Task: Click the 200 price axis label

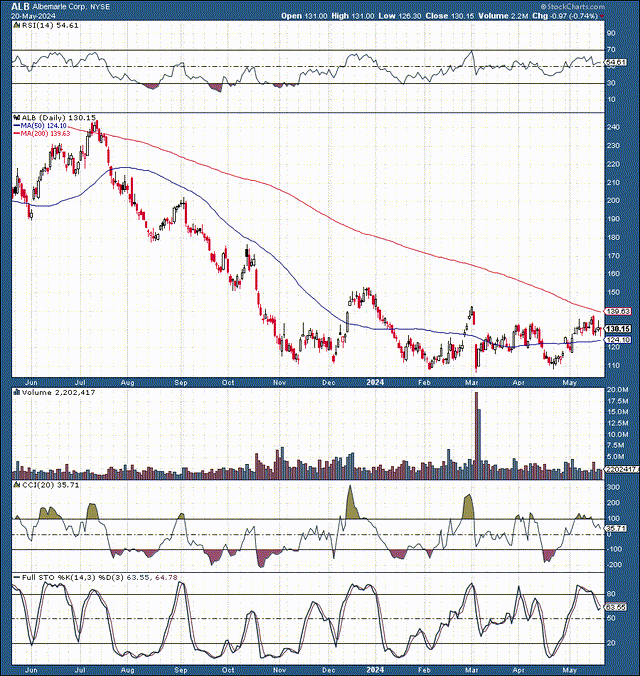Action: (613, 200)
